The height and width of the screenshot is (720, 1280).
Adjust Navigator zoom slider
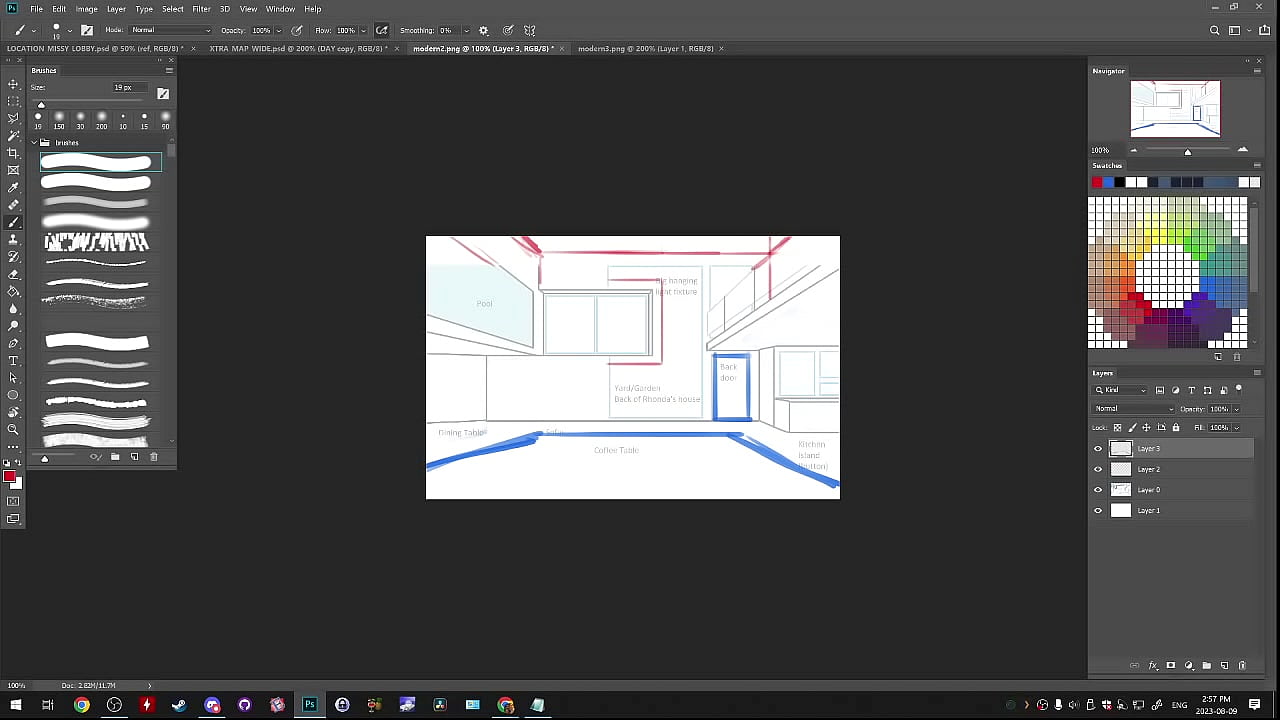pyautogui.click(x=1188, y=151)
